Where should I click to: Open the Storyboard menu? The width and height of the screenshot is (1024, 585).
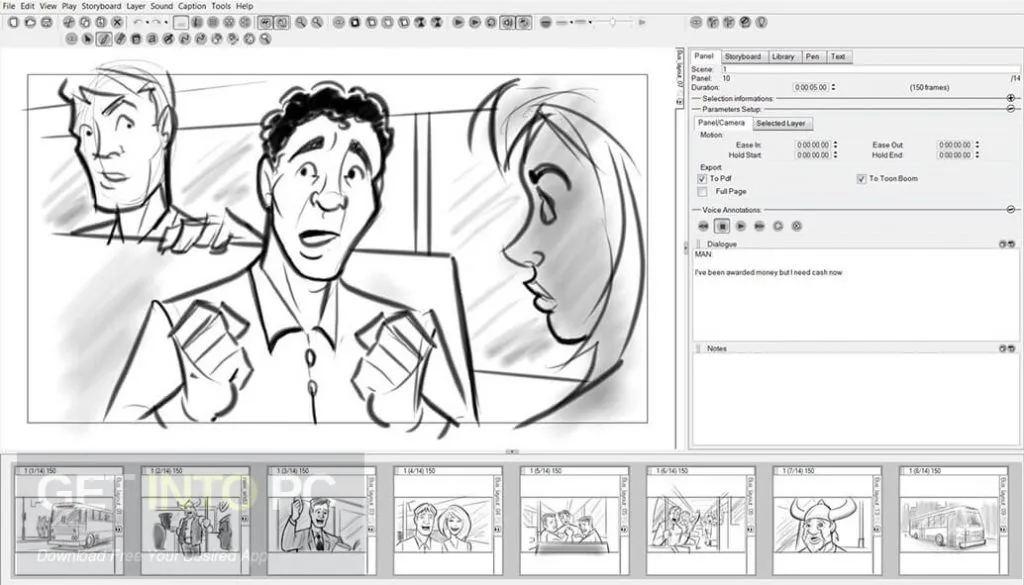101,6
